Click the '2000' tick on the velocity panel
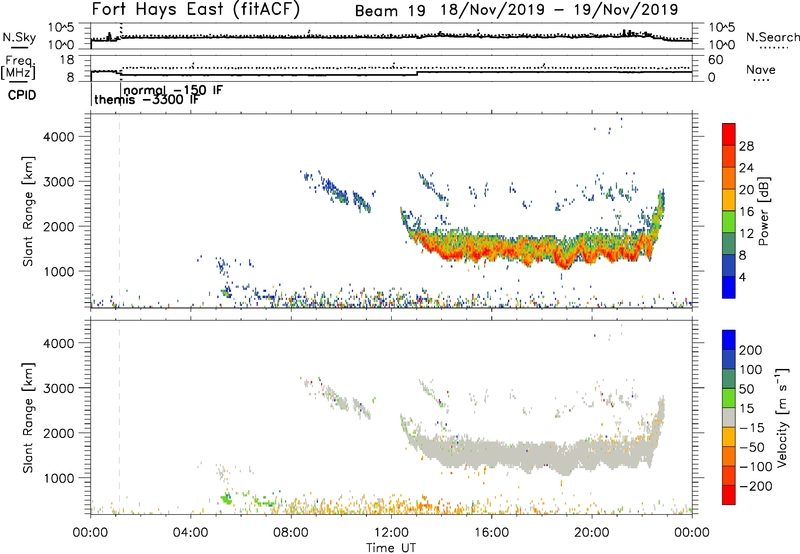 pyautogui.click(x=59, y=433)
